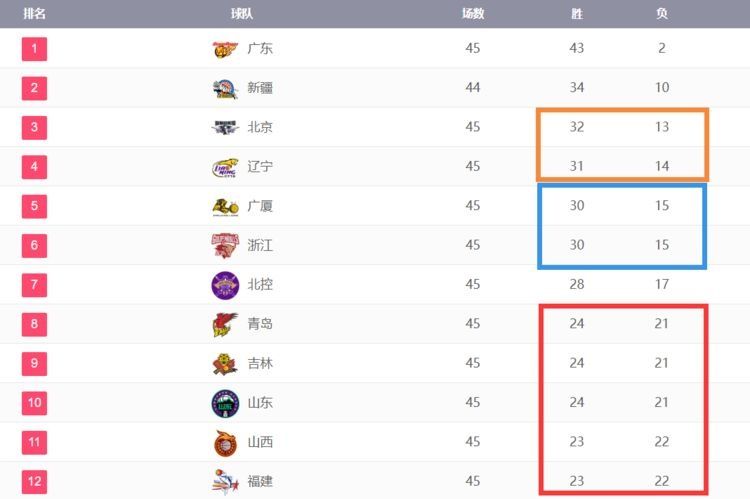Click the pink rank 12 badge
This screenshot has height=499, width=750.
(x=34, y=481)
